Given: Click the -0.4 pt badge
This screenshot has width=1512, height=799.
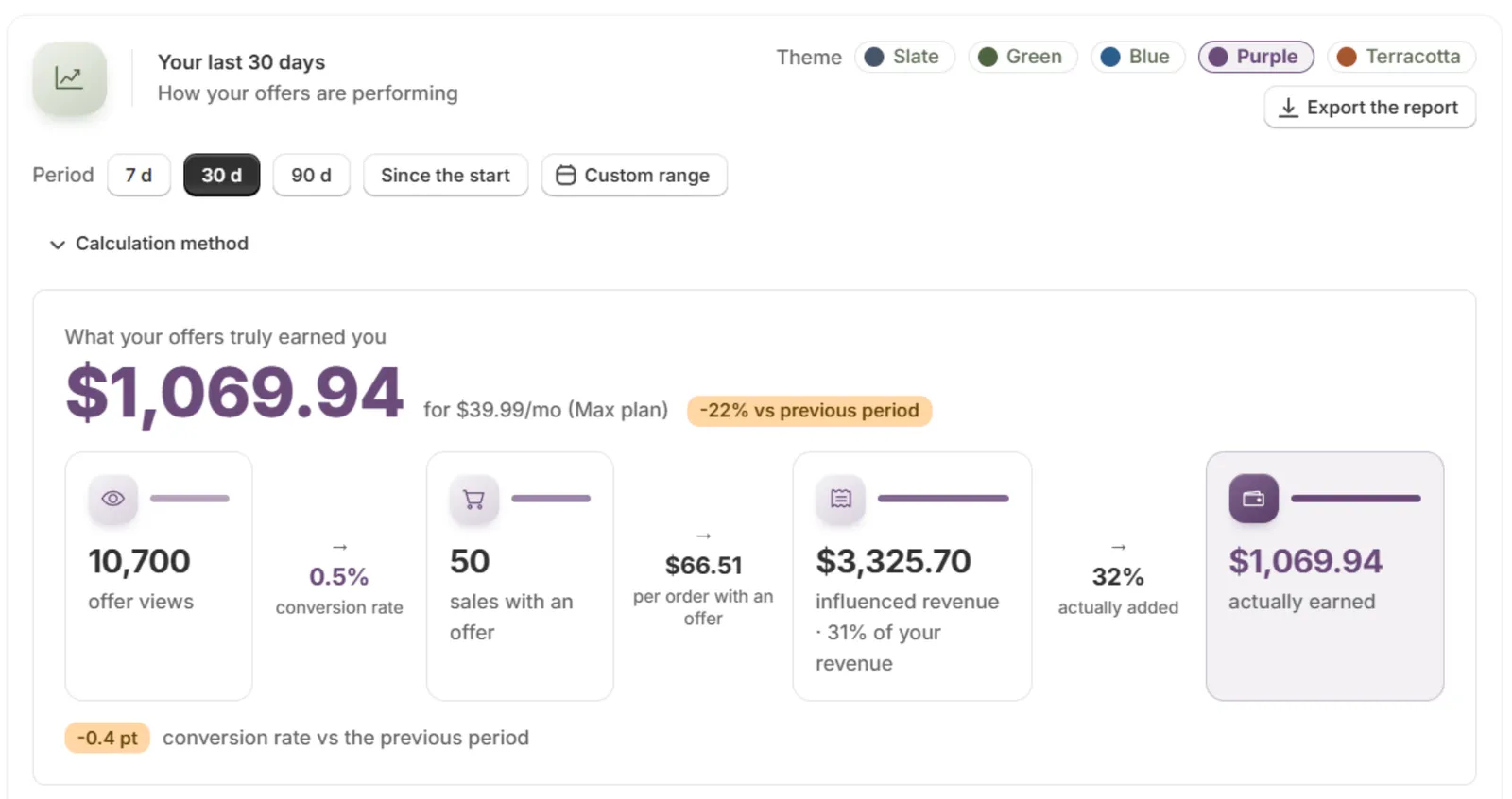Looking at the screenshot, I should click(x=108, y=738).
